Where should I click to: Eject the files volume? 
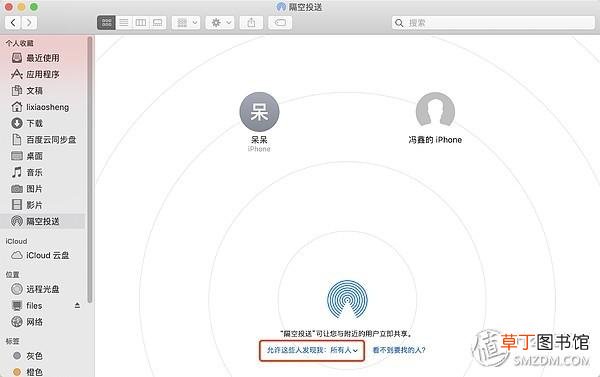tap(77, 305)
